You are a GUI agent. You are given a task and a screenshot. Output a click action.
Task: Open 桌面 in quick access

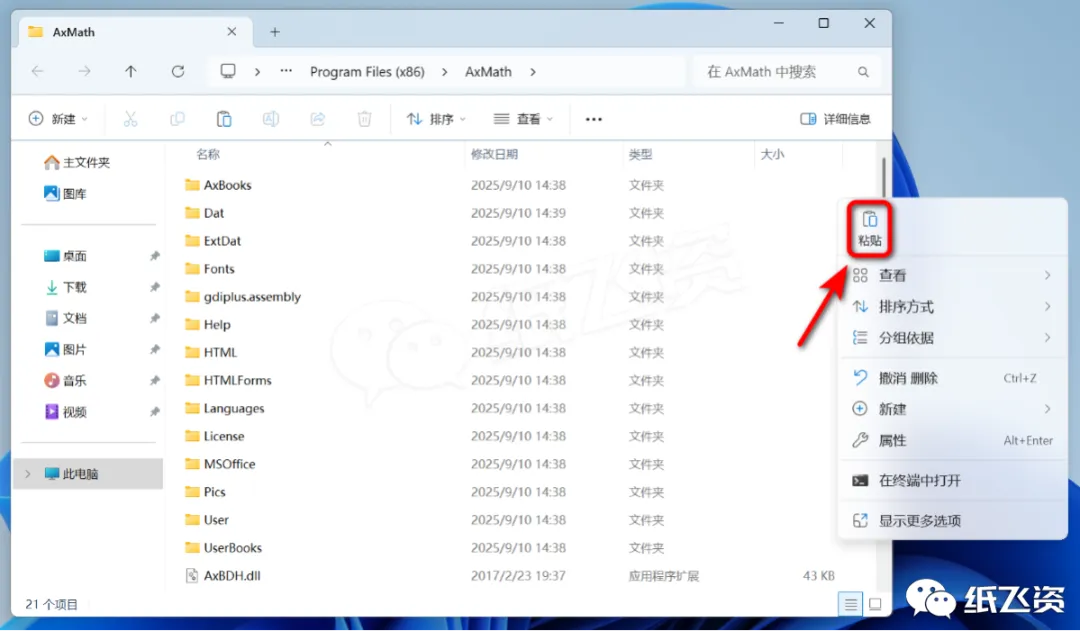point(65,256)
